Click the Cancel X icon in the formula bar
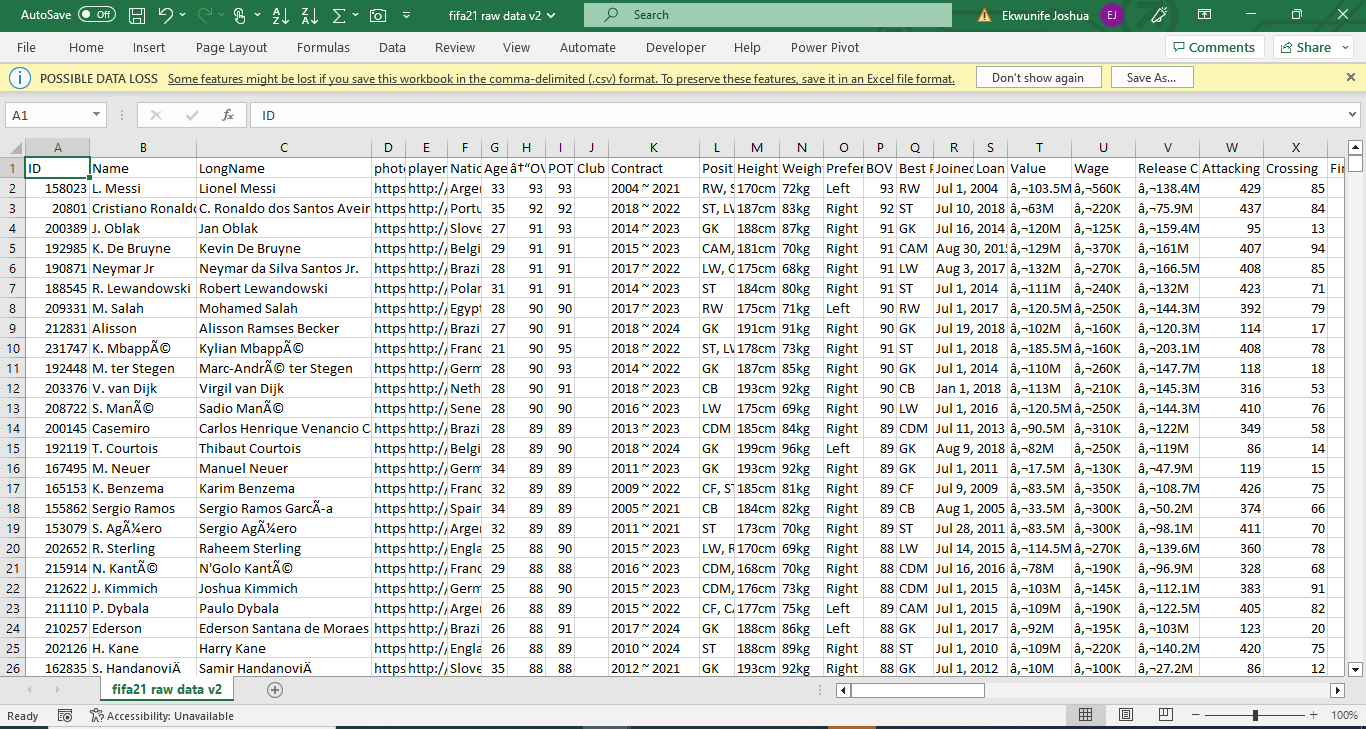 (x=155, y=115)
